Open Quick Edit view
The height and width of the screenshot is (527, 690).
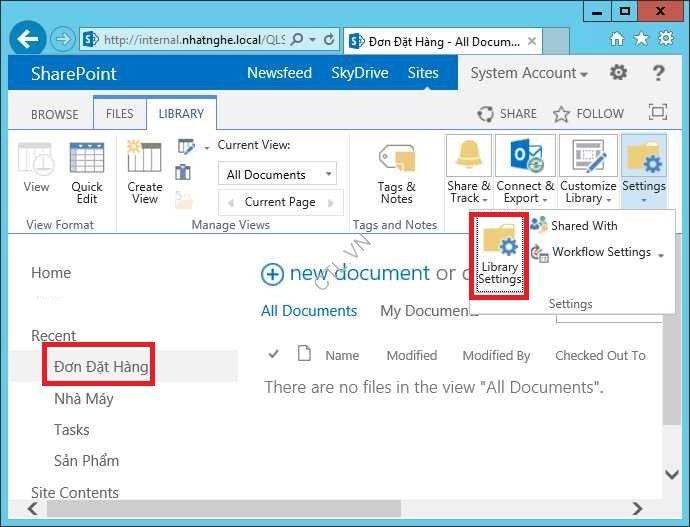[x=87, y=160]
